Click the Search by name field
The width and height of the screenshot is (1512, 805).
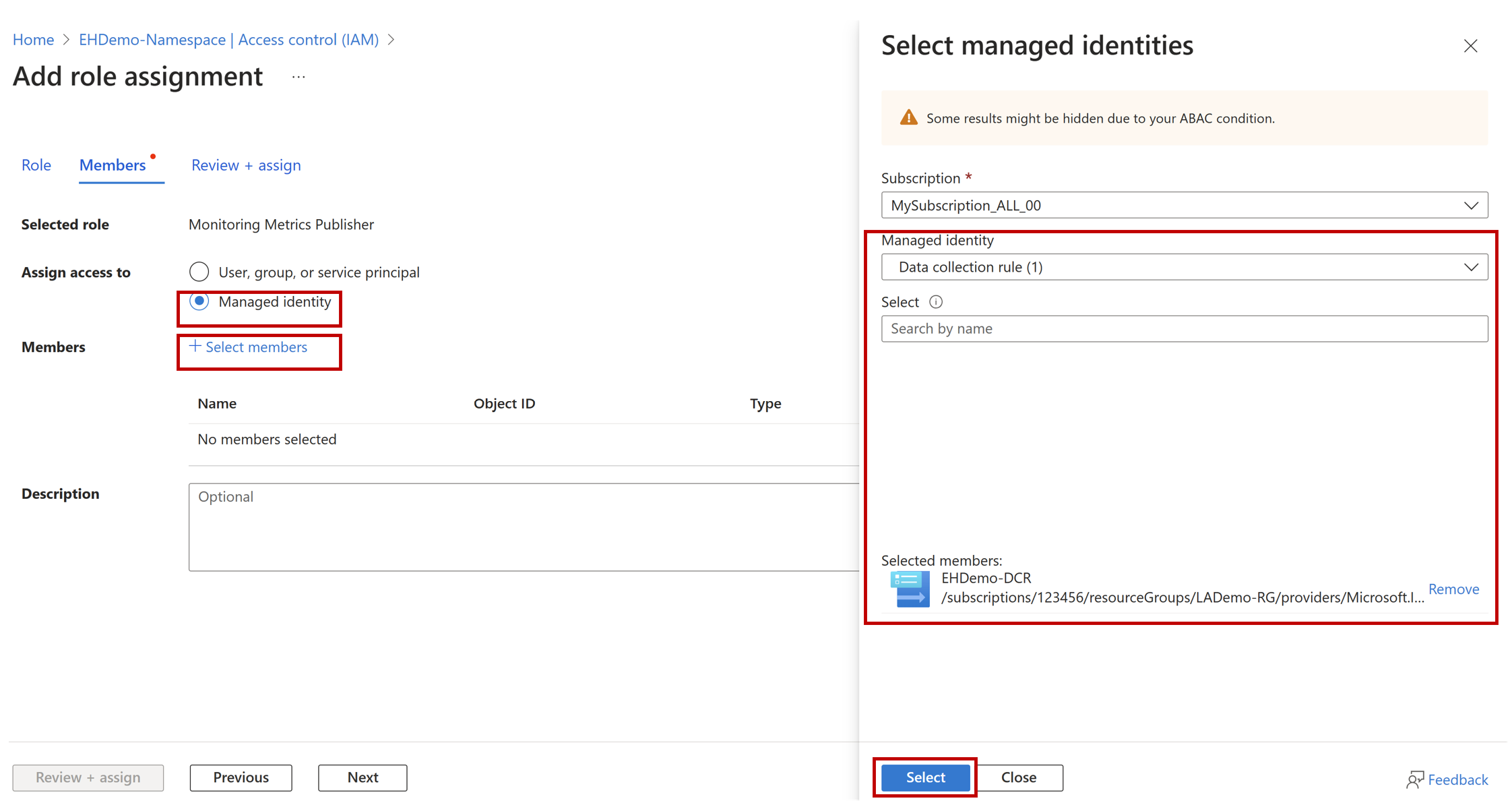click(x=1184, y=329)
